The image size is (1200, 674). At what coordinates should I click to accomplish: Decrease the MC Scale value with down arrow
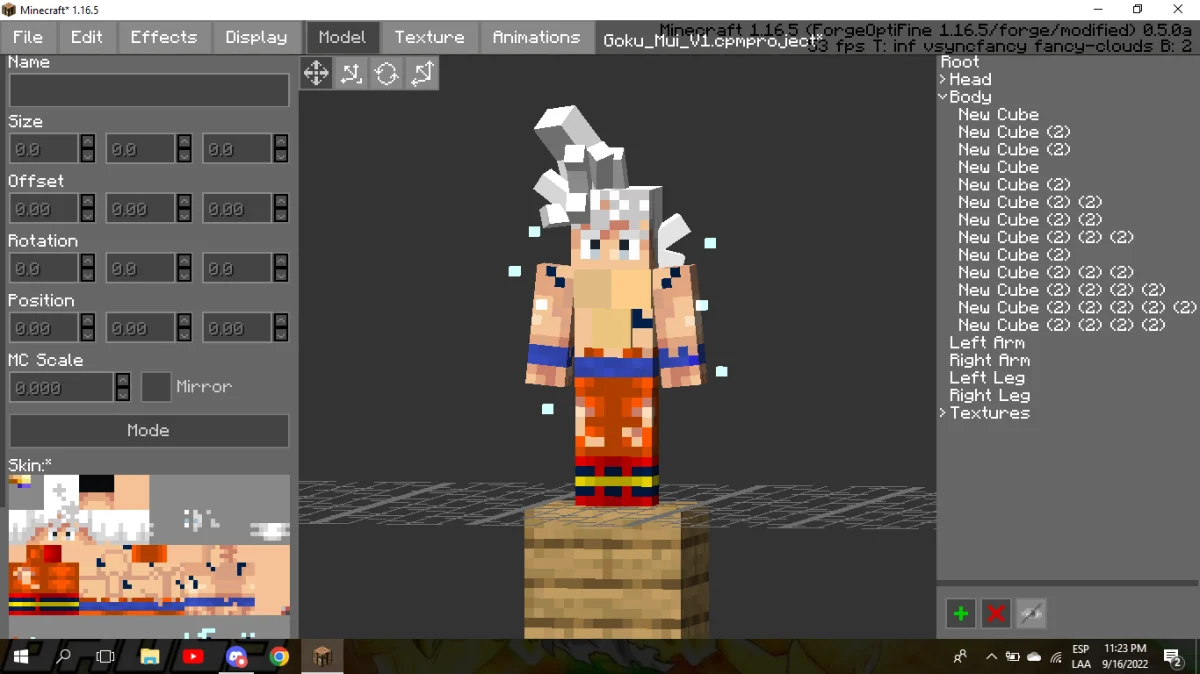[x=123, y=395]
